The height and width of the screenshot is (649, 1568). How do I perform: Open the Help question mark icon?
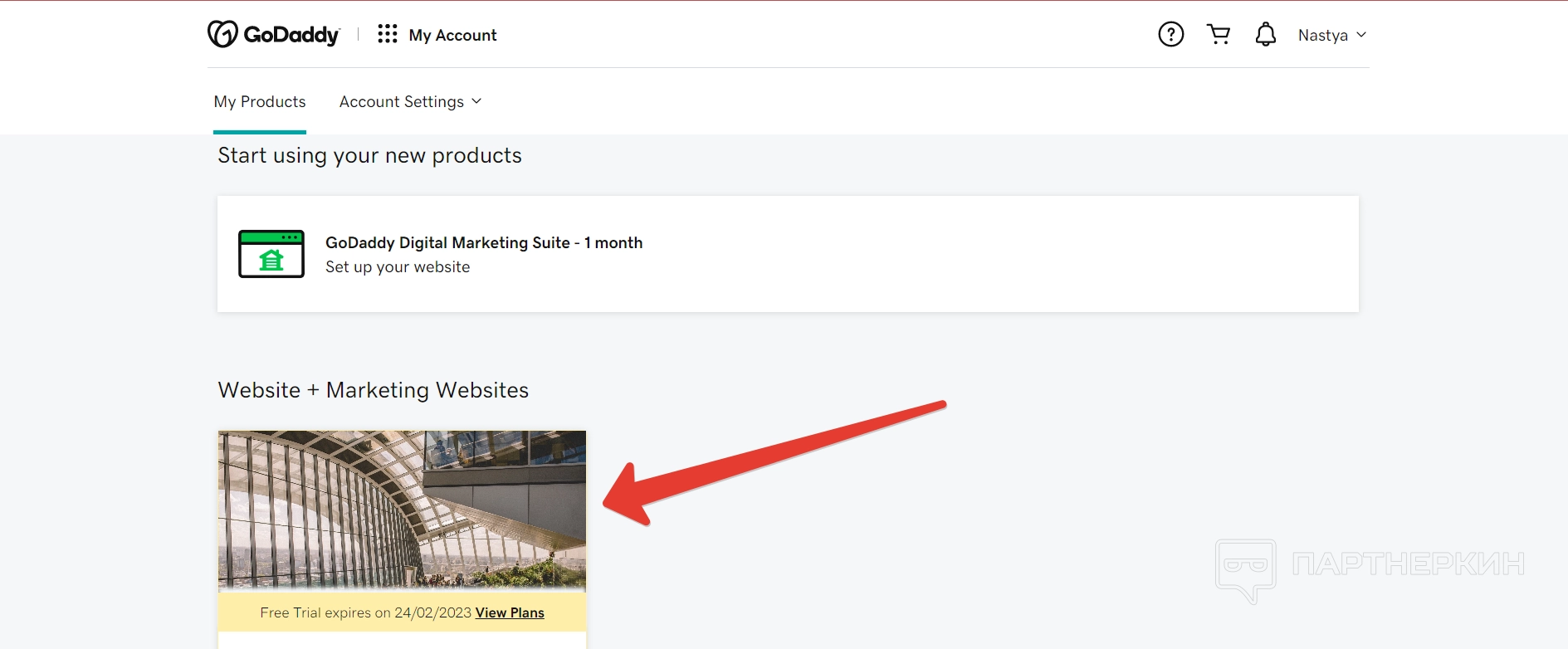coord(1170,34)
